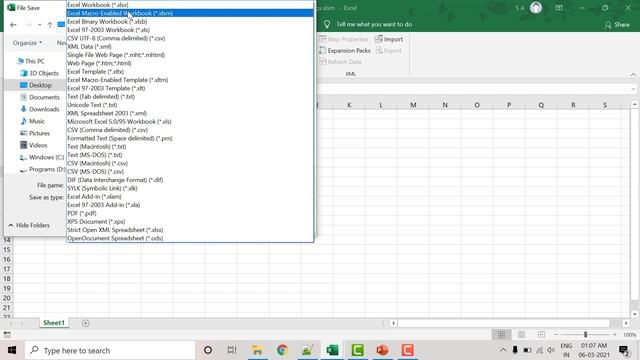Pick SYLK (Symbolic Link) (*.slk) format
640x360 pixels.
click(190, 188)
